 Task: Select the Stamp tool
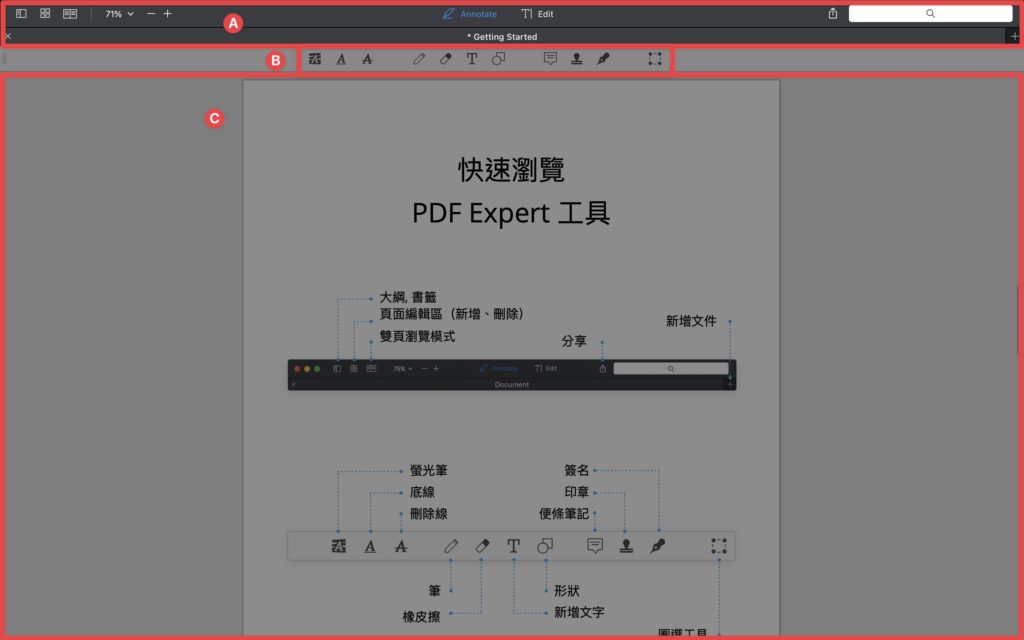[x=577, y=59]
